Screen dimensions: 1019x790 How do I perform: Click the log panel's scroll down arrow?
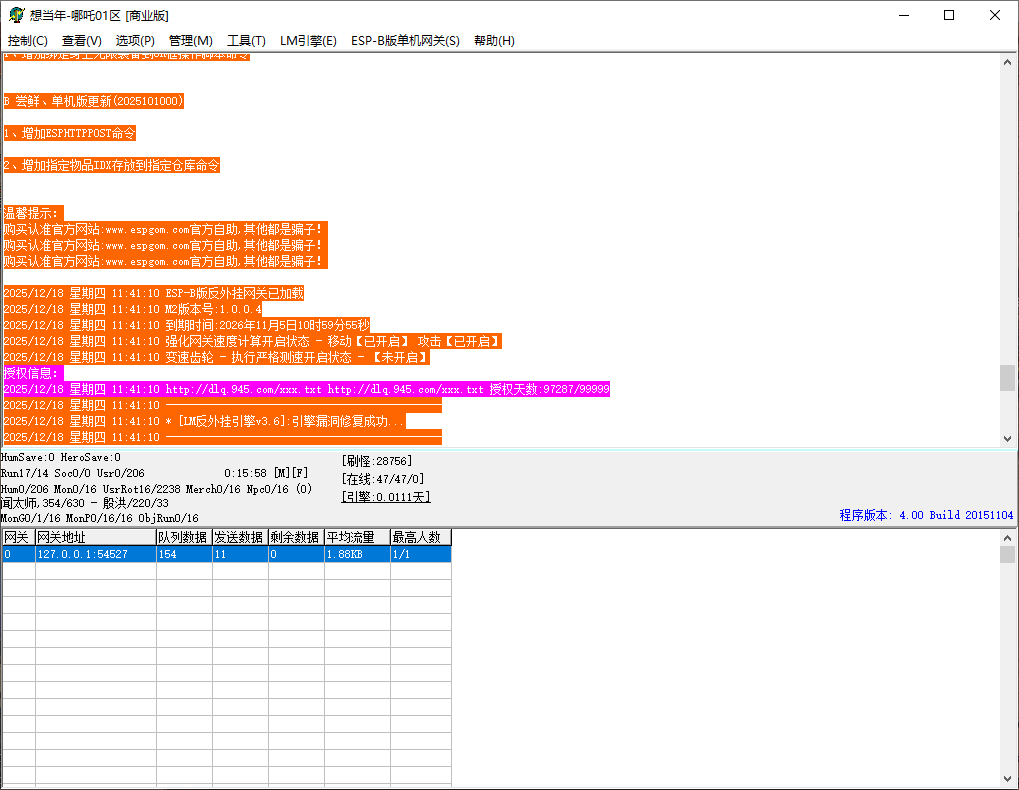click(1007, 438)
